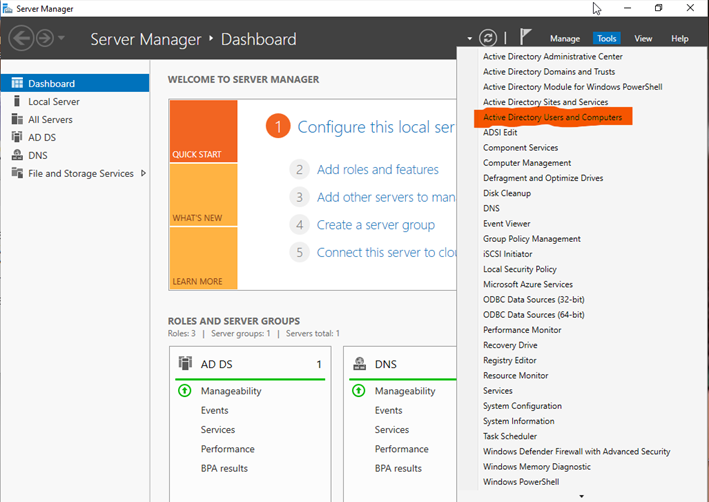The width and height of the screenshot is (709, 502).
Task: Open Active Directory Users and Computers
Action: pyautogui.click(x=553, y=117)
